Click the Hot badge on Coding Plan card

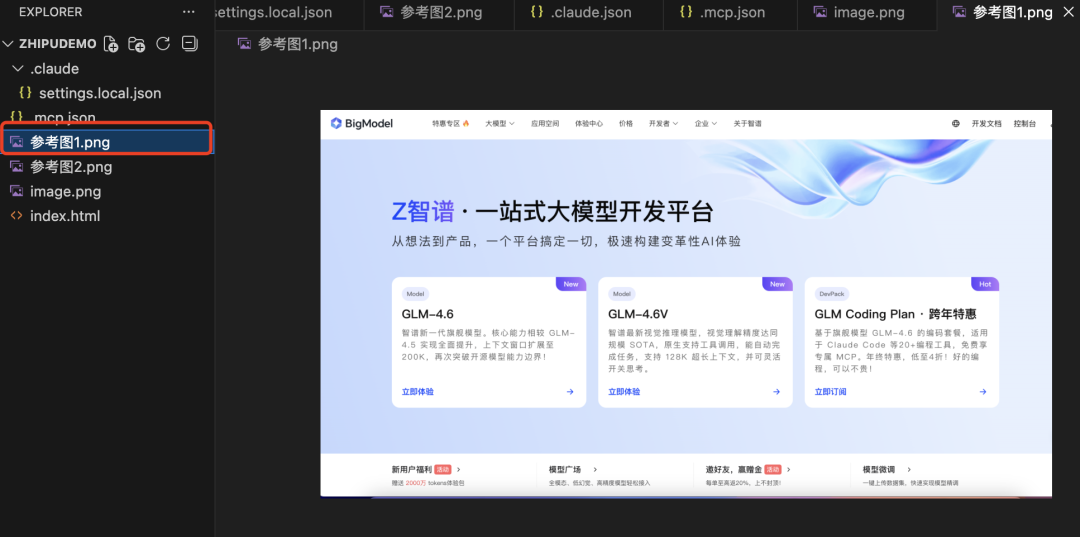click(985, 284)
